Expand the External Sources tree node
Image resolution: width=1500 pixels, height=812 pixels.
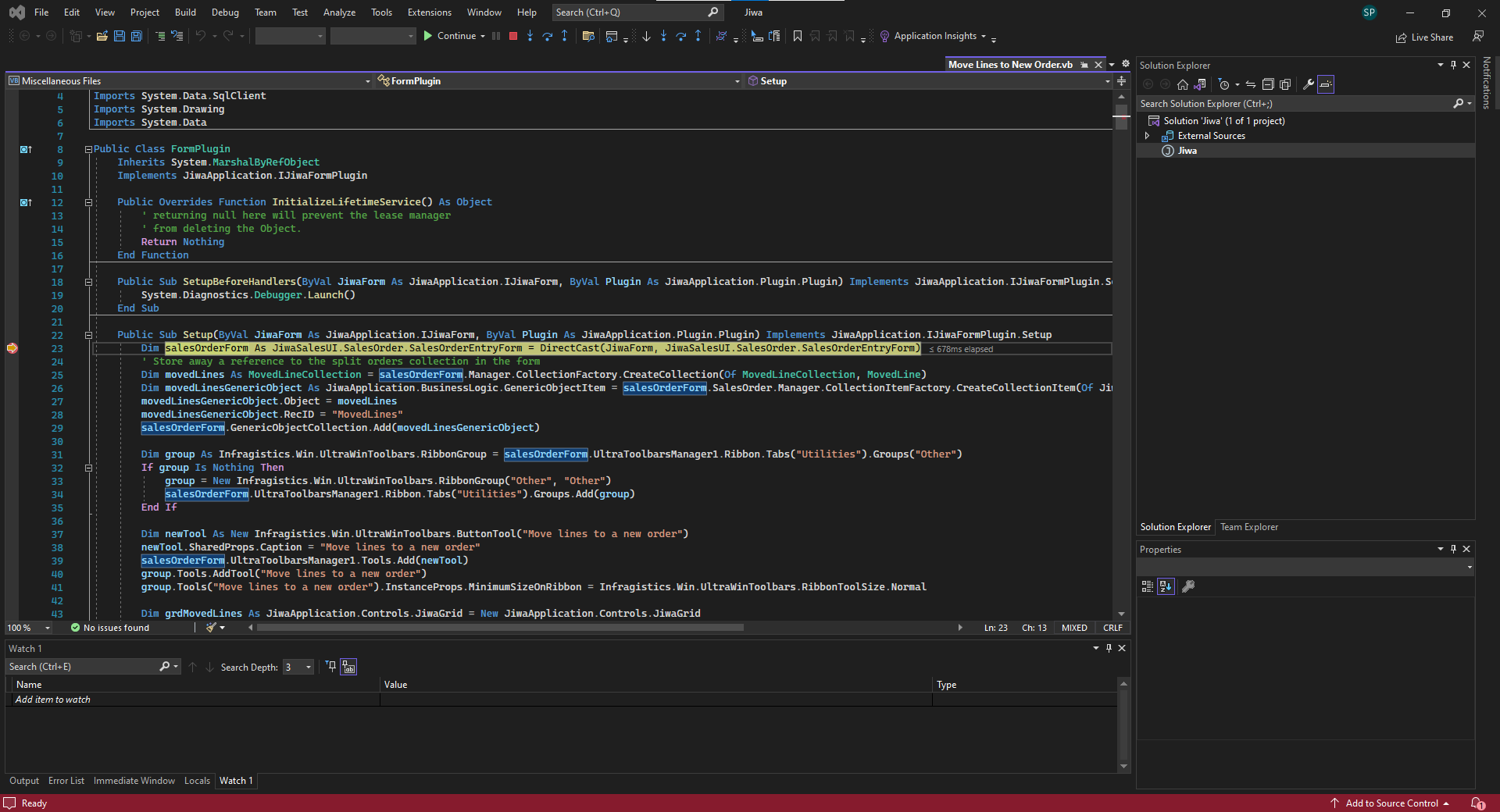tap(1148, 136)
